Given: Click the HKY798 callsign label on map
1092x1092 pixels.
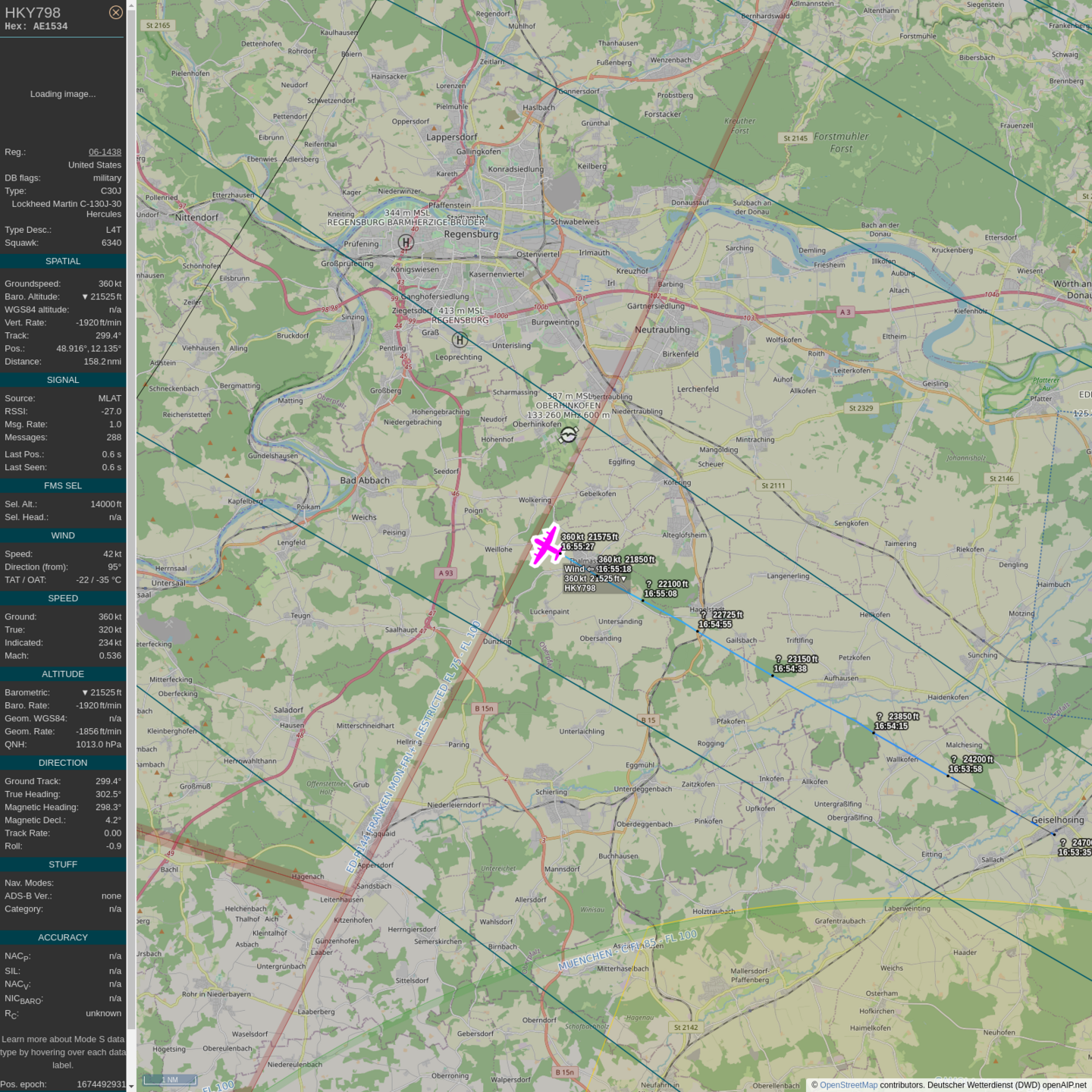Looking at the screenshot, I should (580, 588).
